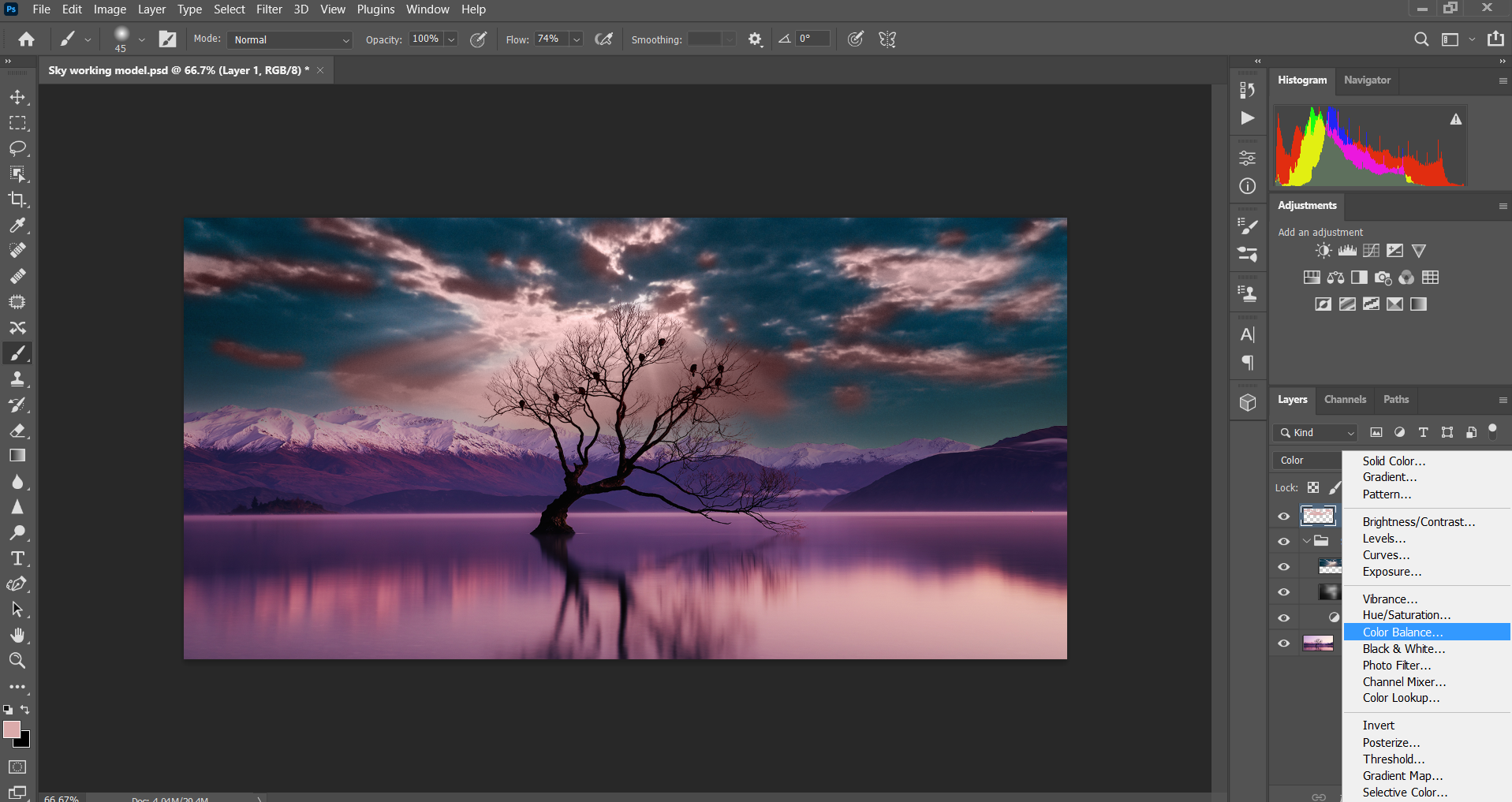Open the Filter menu
The image size is (1512, 802).
(x=269, y=9)
